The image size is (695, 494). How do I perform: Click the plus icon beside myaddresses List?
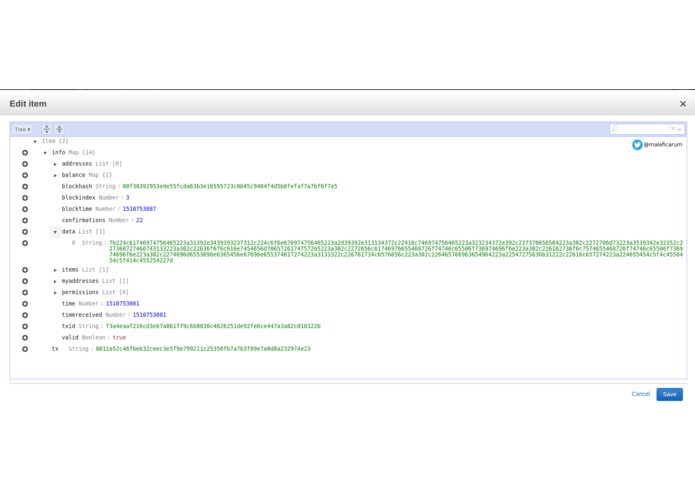pos(25,281)
